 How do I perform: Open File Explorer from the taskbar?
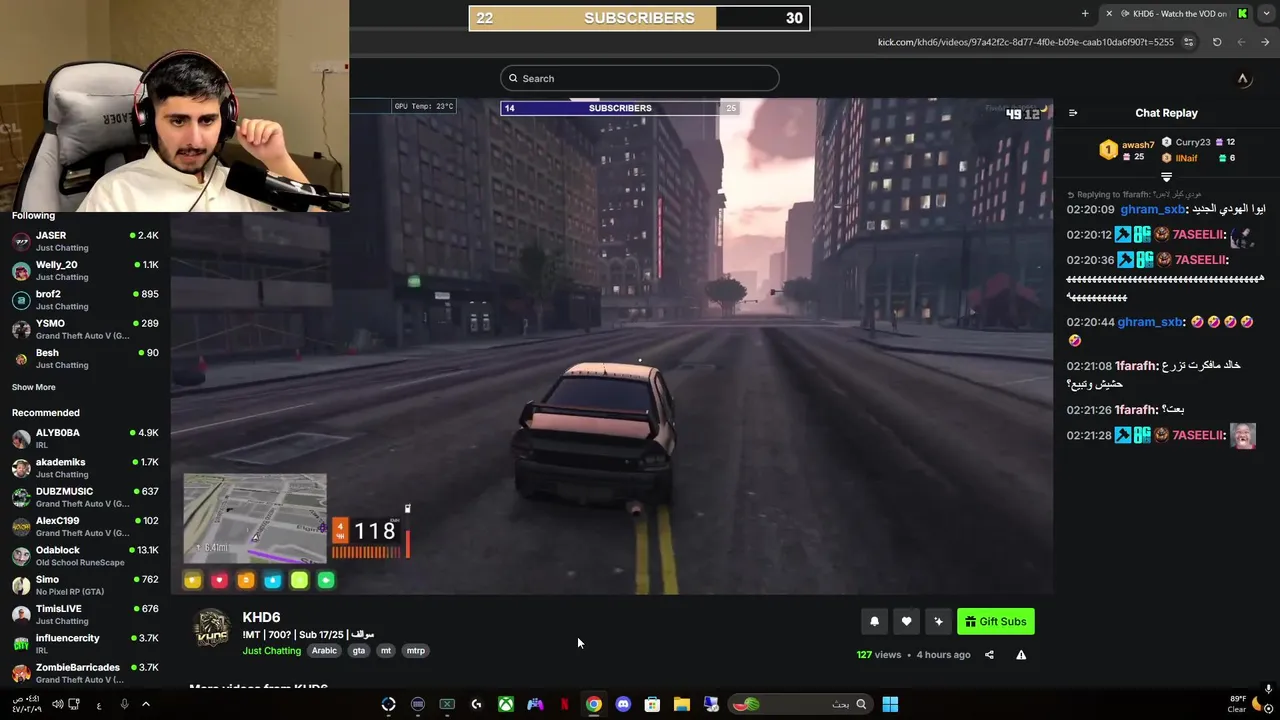coord(681,704)
